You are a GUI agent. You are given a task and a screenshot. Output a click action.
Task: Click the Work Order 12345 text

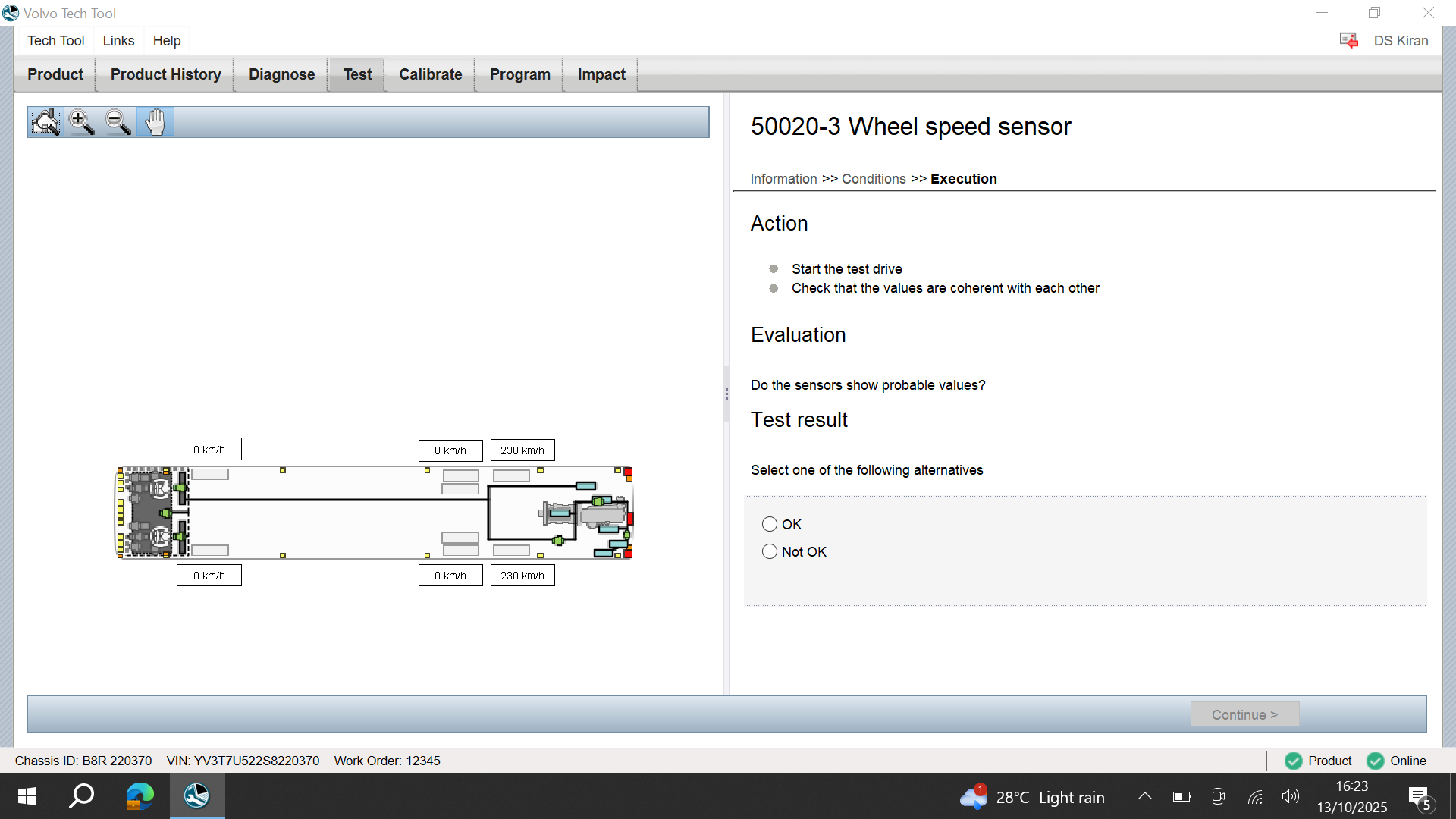(387, 761)
